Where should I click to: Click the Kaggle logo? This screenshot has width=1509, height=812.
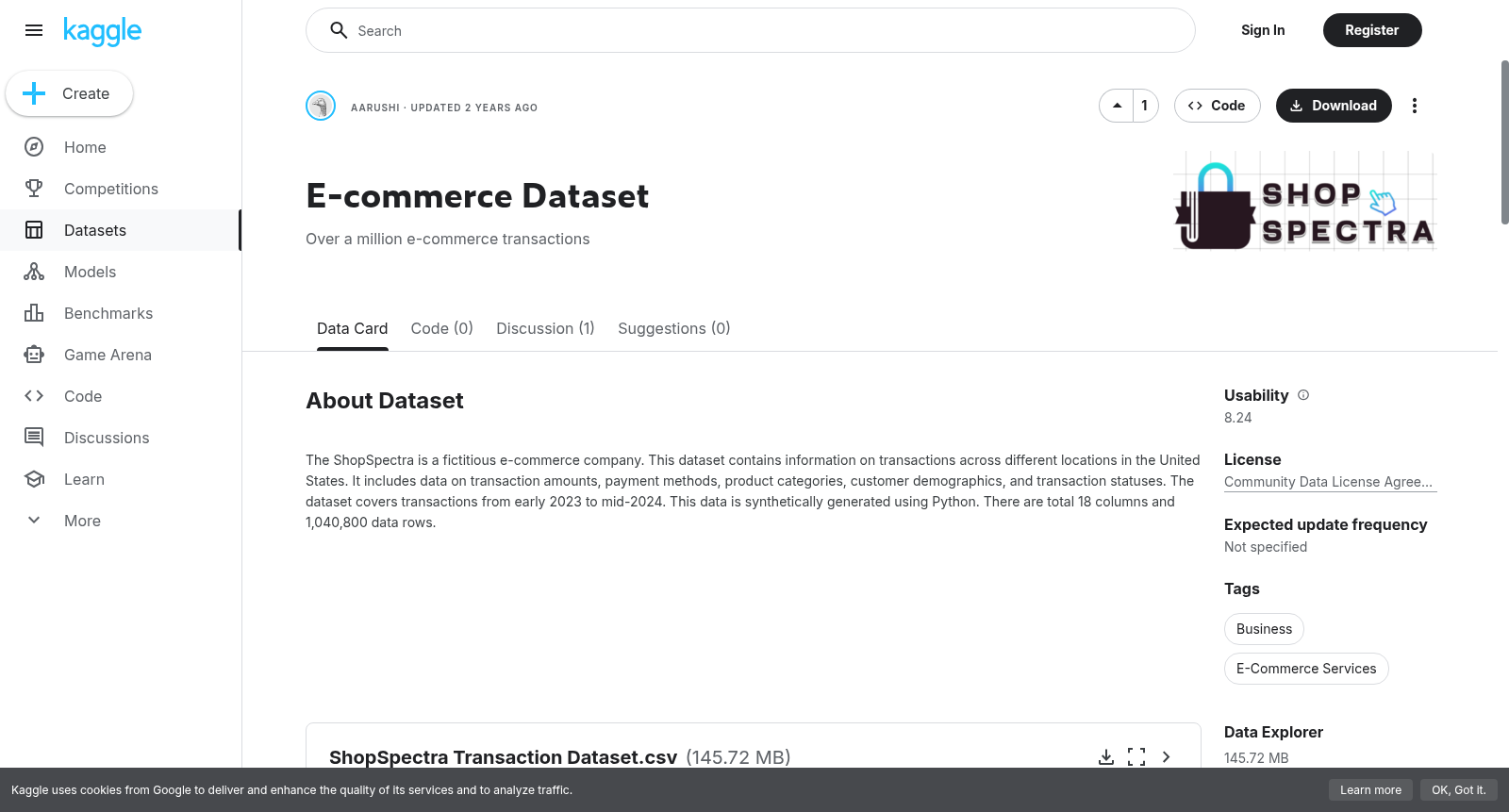coord(102,31)
